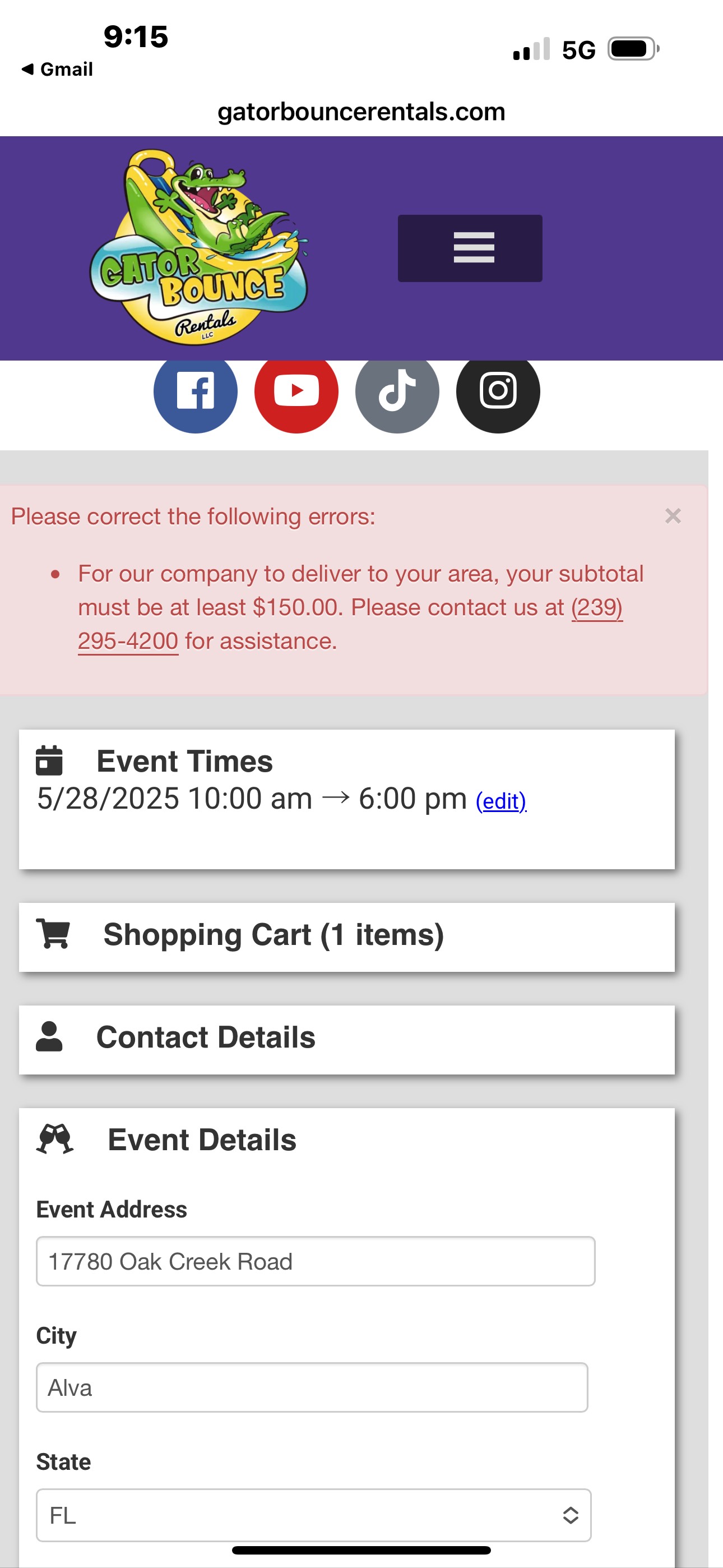Click the edit link for event times
This screenshot has height=1568, width=723.
tap(501, 801)
